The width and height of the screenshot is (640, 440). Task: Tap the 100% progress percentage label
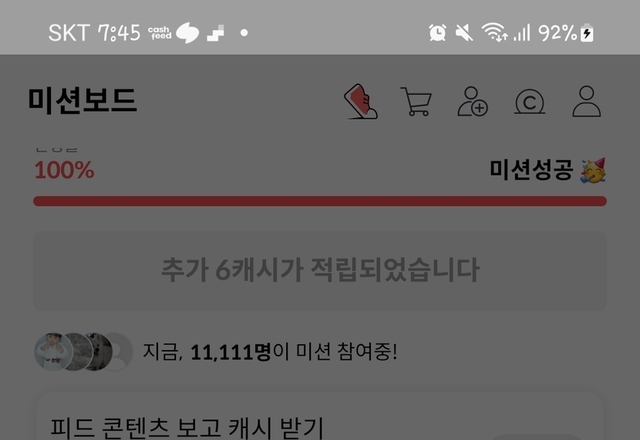point(64,170)
